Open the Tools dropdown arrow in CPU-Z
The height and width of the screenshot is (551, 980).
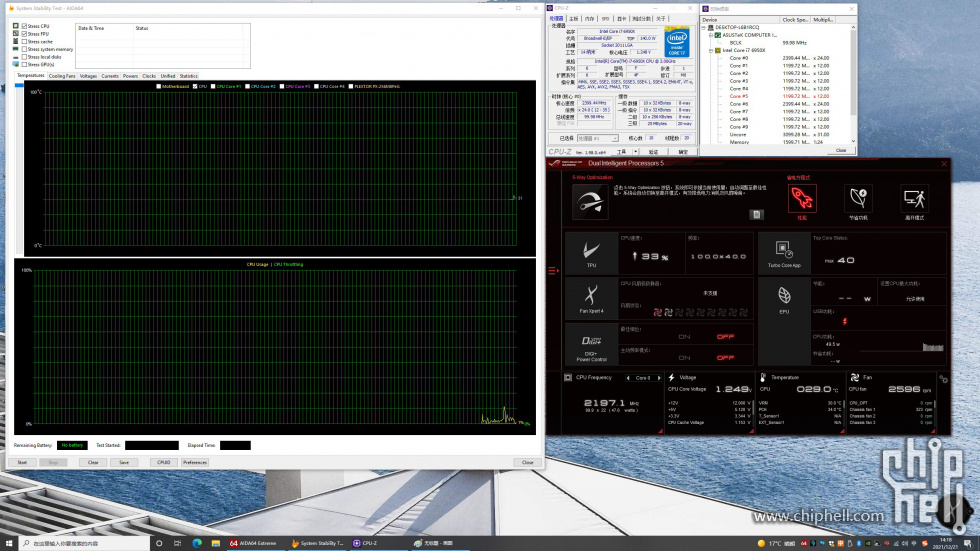tap(636, 152)
